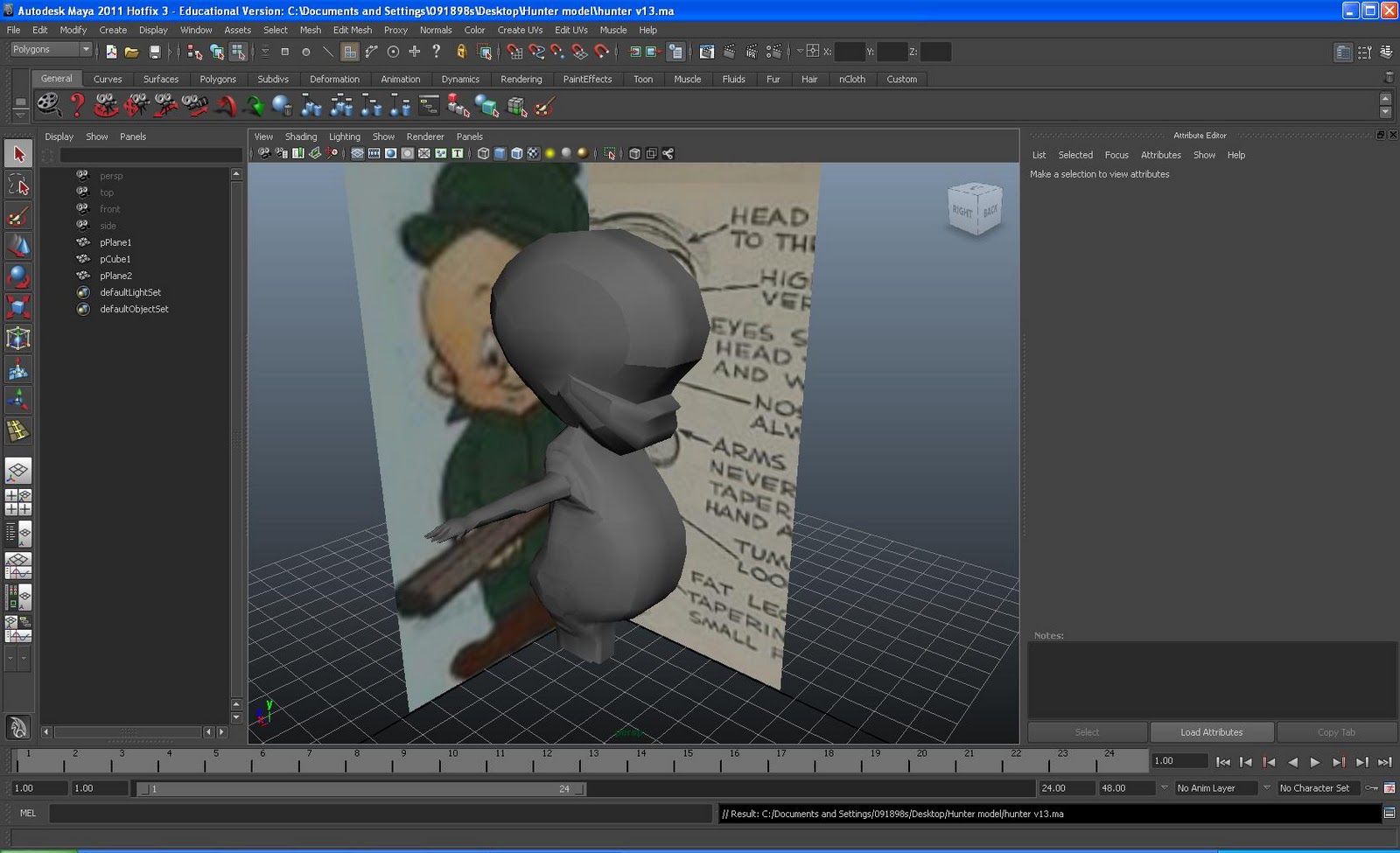
Task: Select pPlane2 in the outliner
Action: pos(115,276)
